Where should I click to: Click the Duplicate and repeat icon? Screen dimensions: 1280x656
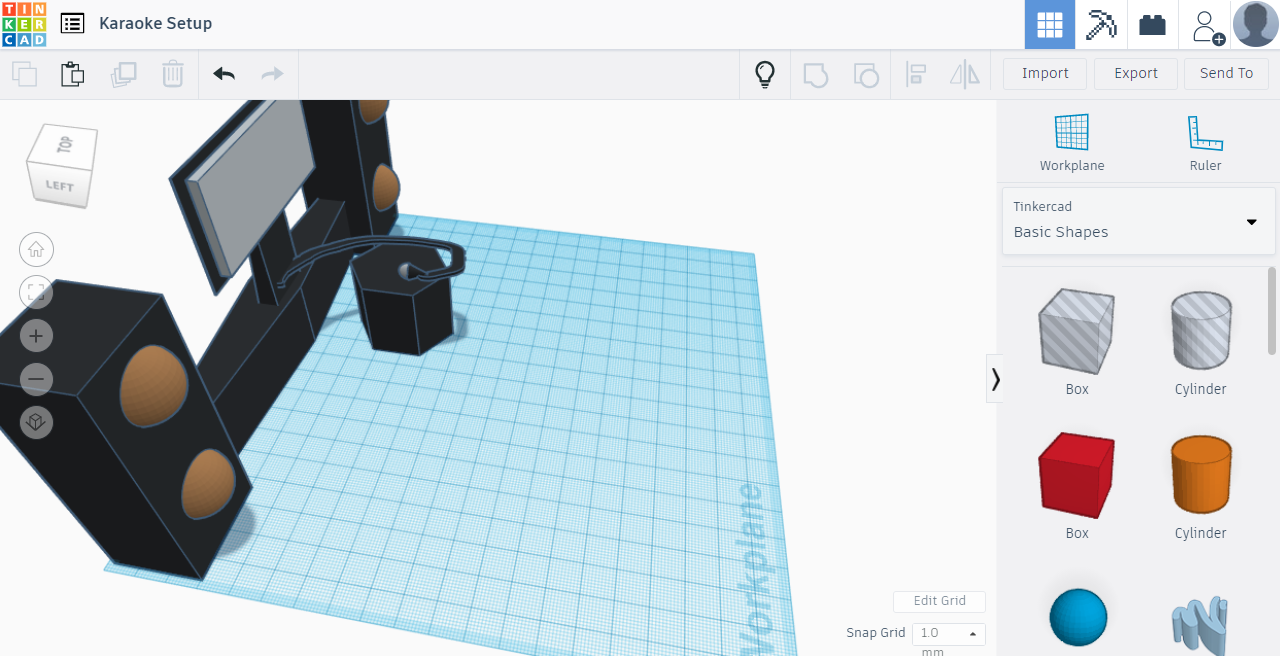124,74
